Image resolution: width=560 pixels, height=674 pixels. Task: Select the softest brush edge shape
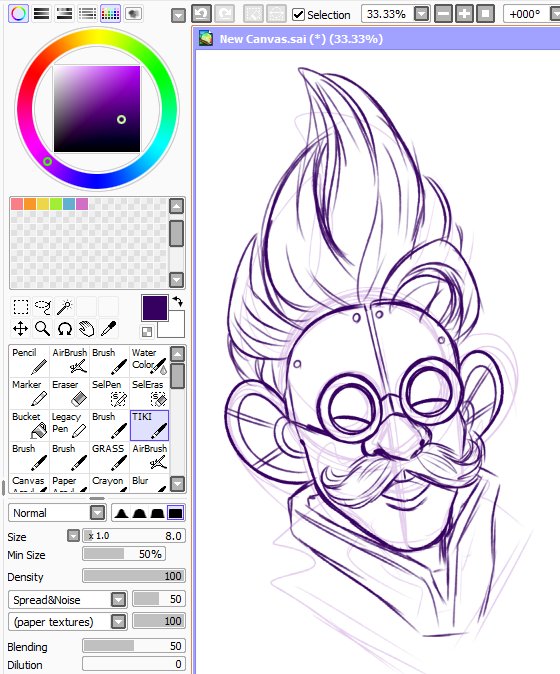pyautogui.click(x=121, y=513)
